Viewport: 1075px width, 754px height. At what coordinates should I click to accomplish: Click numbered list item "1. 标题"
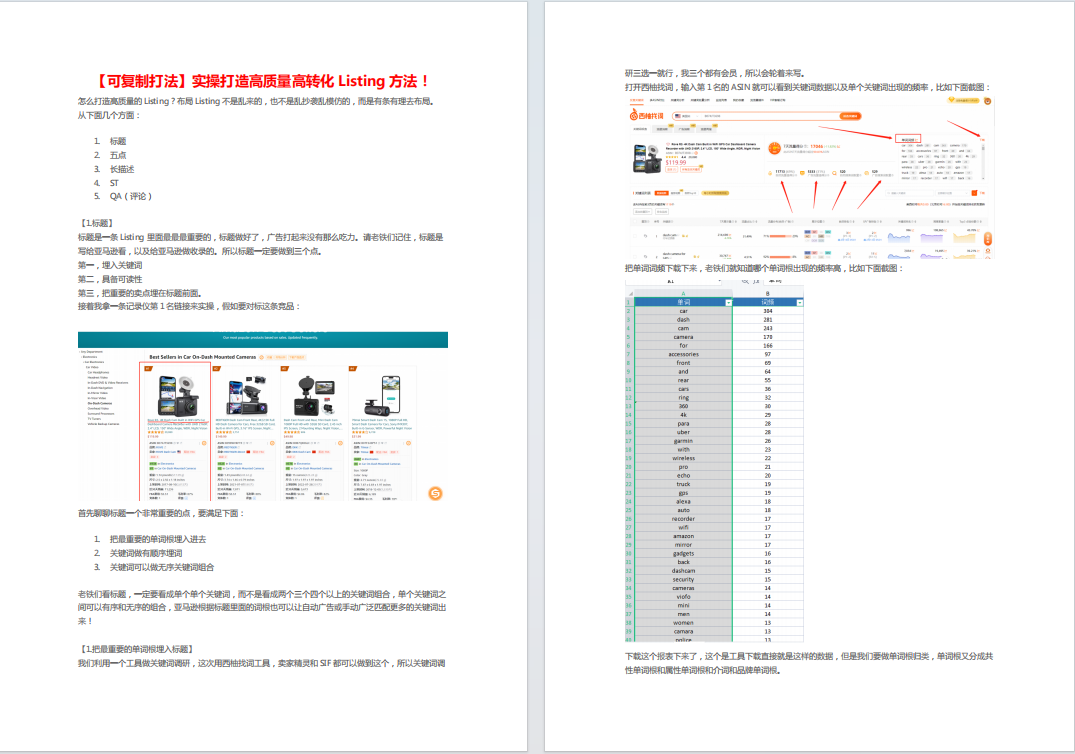[110, 141]
